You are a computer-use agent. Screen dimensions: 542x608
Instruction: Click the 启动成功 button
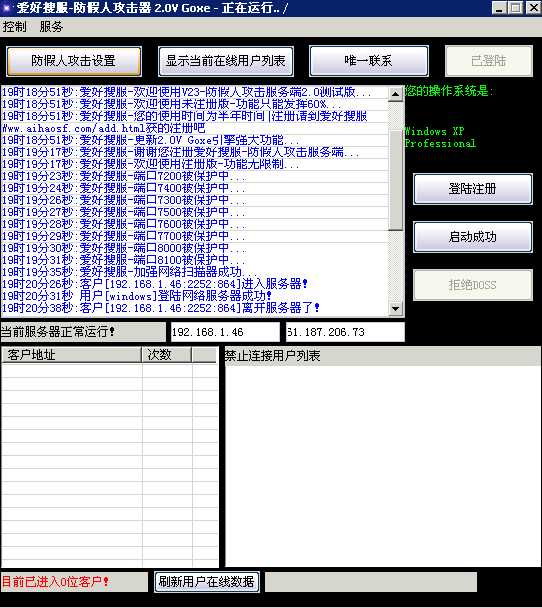point(473,237)
